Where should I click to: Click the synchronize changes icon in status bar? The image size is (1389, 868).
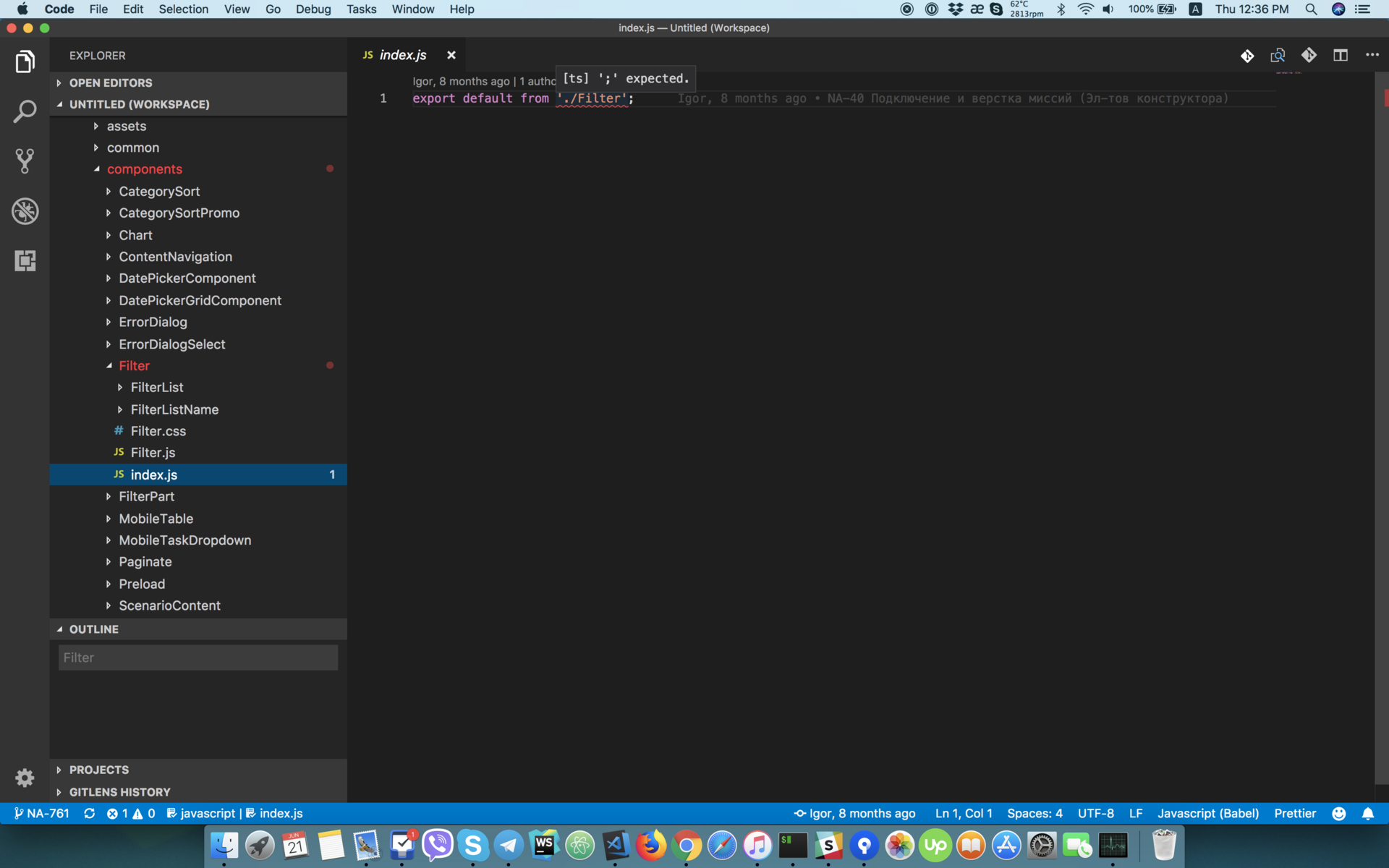point(89,814)
